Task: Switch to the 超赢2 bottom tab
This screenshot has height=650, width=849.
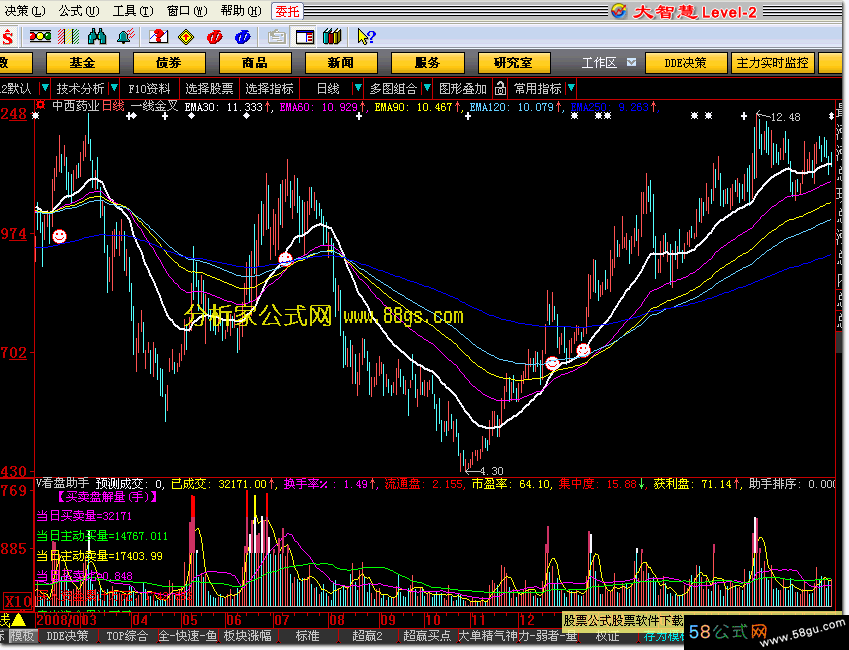Action: point(367,636)
